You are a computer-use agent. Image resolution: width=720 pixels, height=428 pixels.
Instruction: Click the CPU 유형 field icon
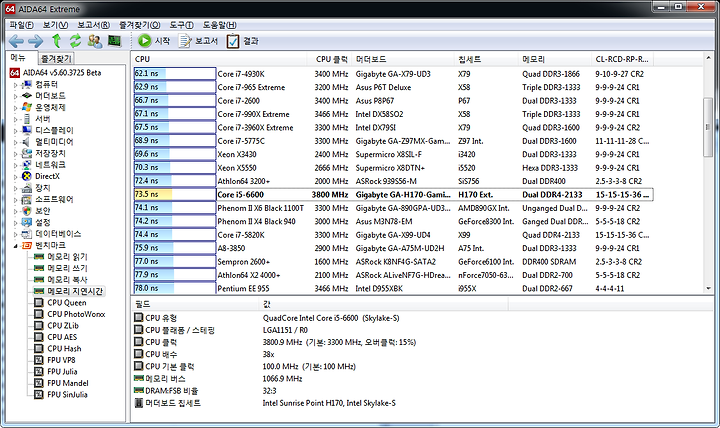[138, 317]
